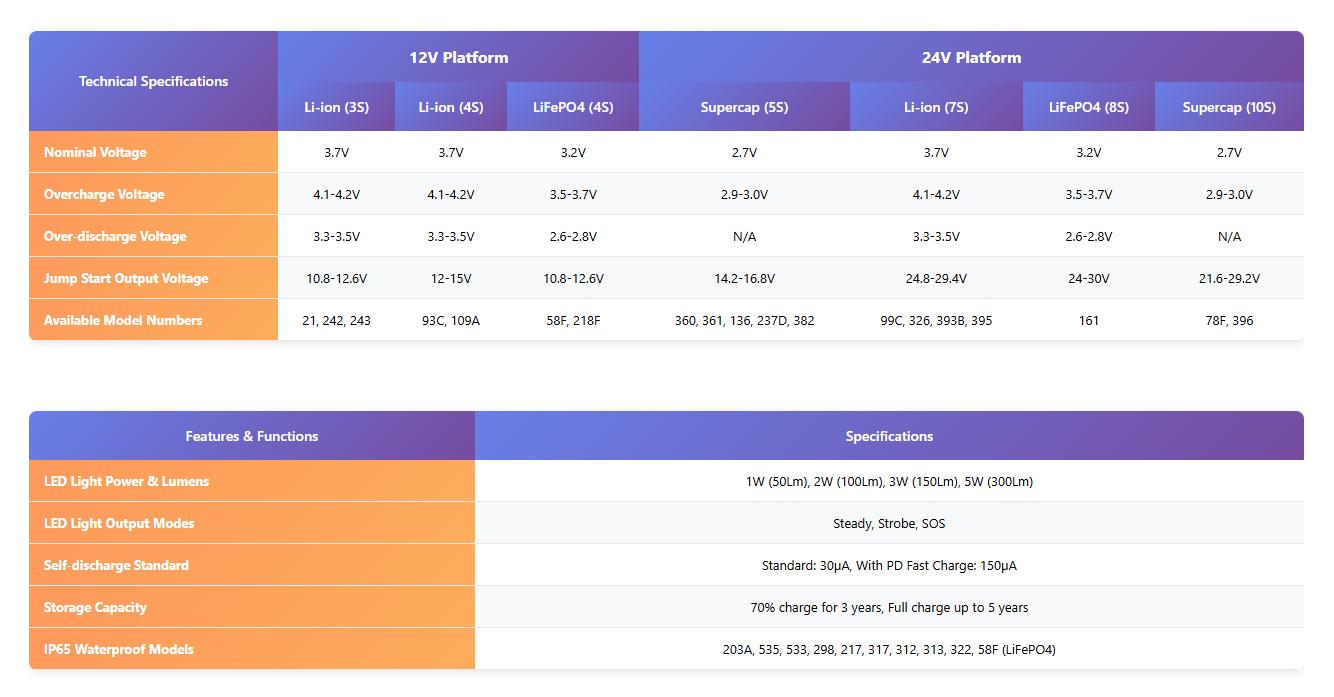1334x697 pixels.
Task: Select the IP65 Waterproof Models row label
Action: [x=119, y=649]
